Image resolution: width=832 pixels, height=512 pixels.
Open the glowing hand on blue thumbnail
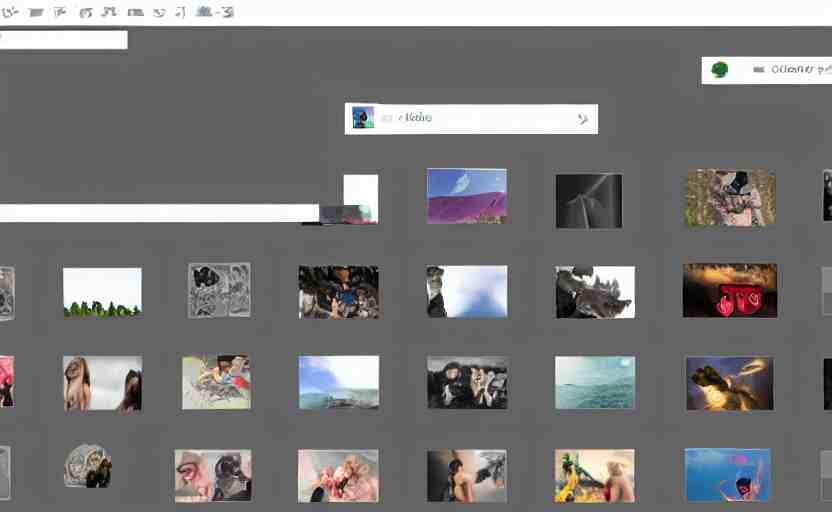point(729,383)
